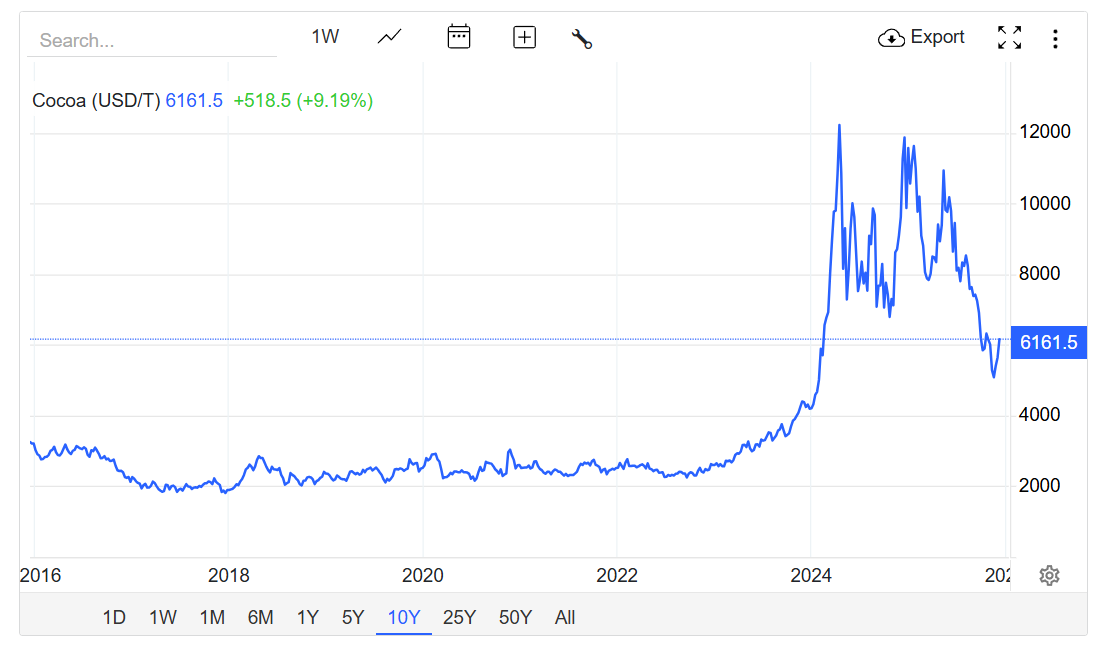Choose the 5Y time range
This screenshot has height=648, width=1113.
[x=353, y=617]
